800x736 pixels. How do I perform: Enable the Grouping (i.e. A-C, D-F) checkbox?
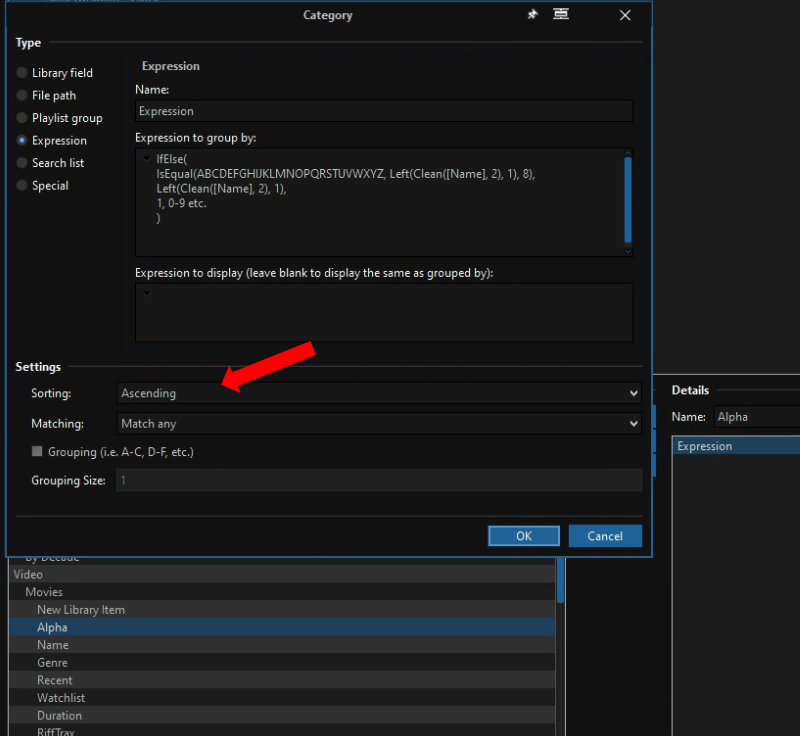pyautogui.click(x=37, y=451)
